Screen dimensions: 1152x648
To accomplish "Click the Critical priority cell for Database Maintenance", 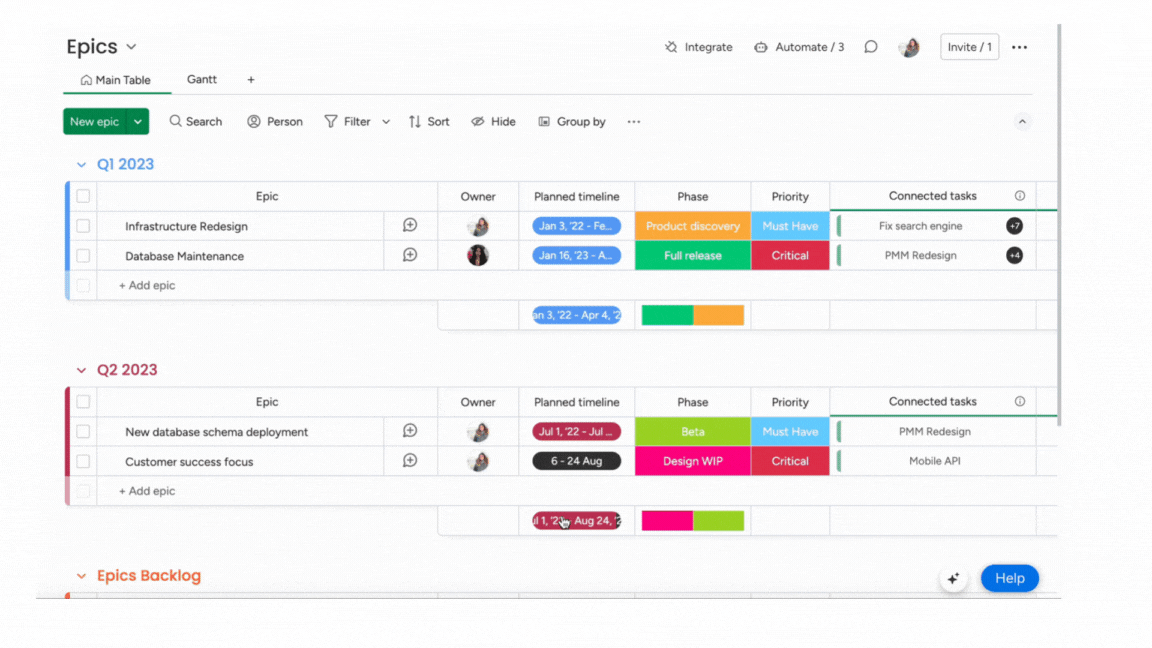I will [790, 255].
